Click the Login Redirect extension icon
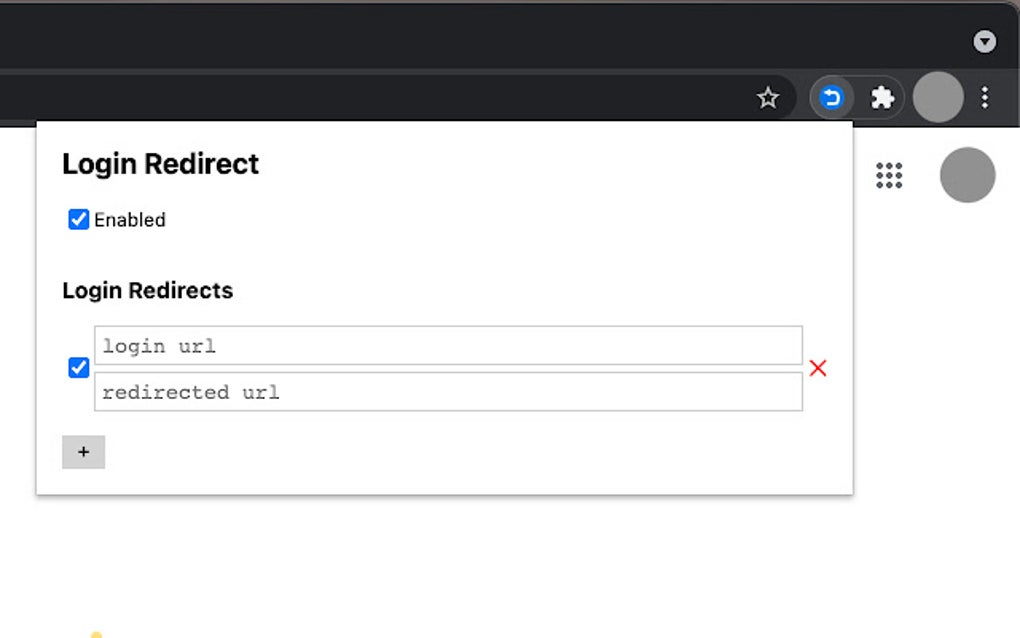 pyautogui.click(x=831, y=97)
